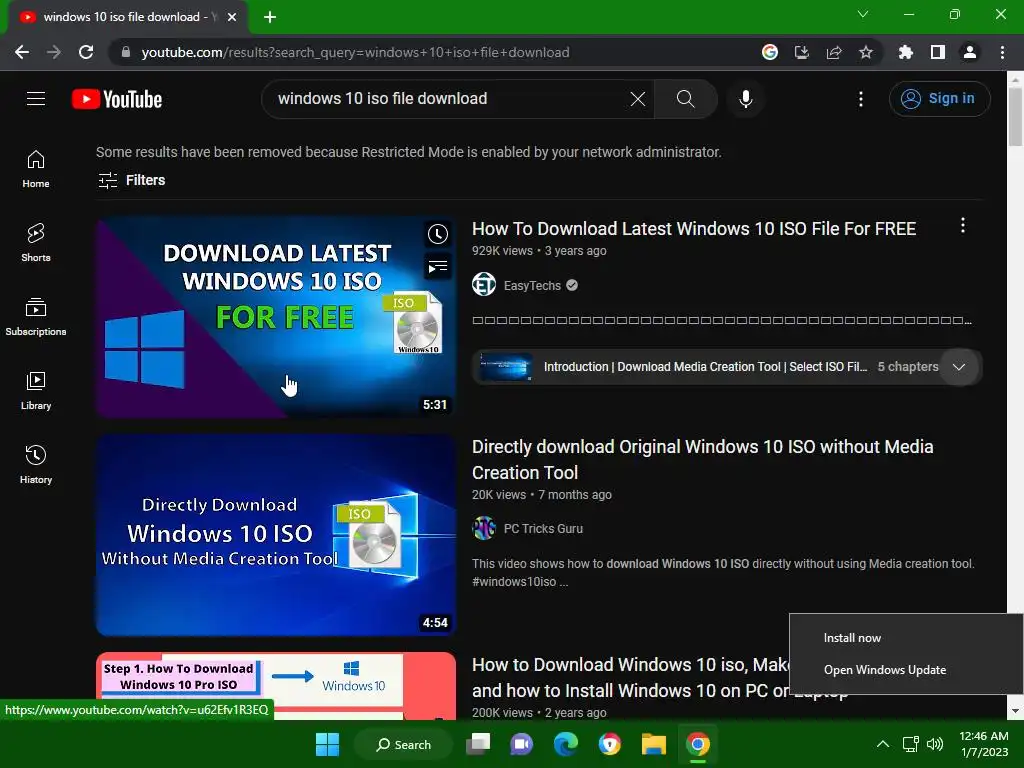1024x768 pixels.
Task: Click the Introduction chapter preview thumbnail
Action: pyautogui.click(x=505, y=366)
